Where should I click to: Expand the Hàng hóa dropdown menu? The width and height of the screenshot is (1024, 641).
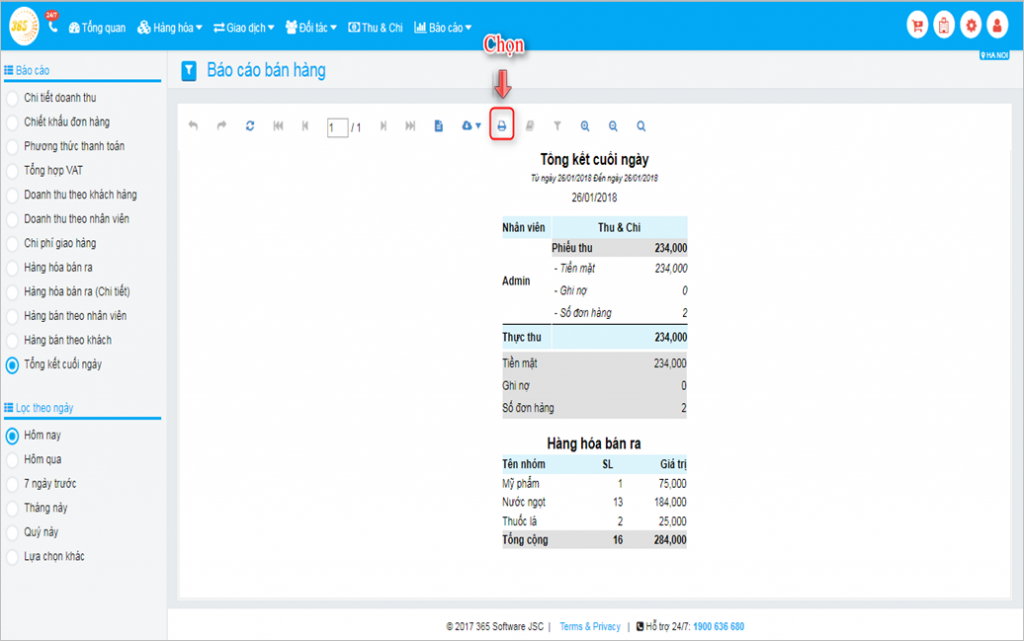pos(170,28)
